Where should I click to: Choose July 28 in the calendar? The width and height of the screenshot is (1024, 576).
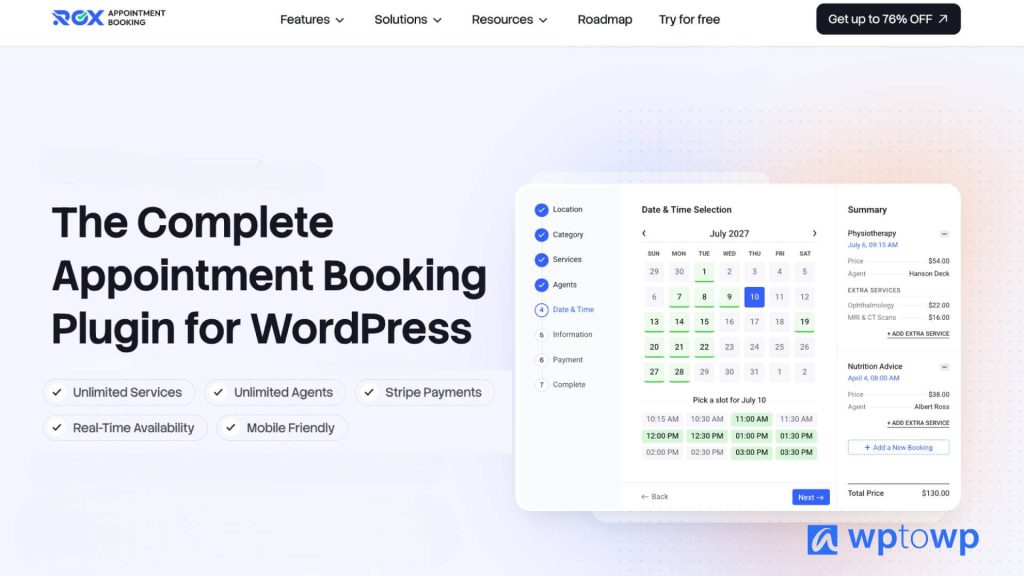[679, 372]
